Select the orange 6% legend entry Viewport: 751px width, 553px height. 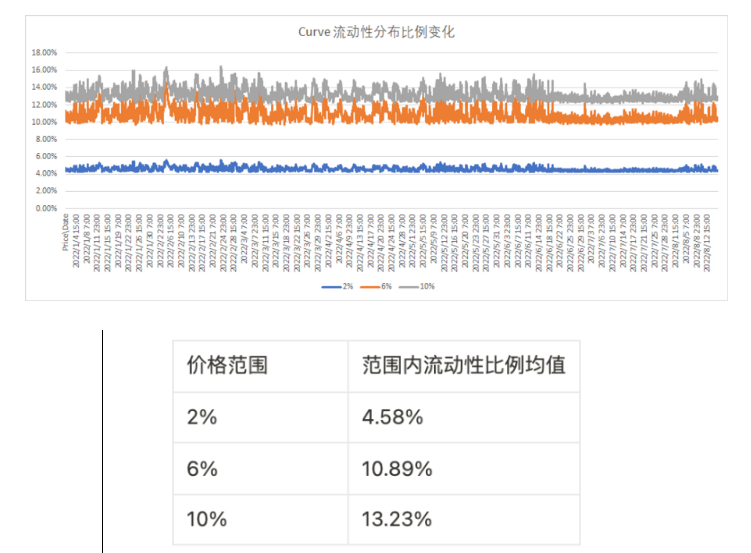pyautogui.click(x=376, y=286)
